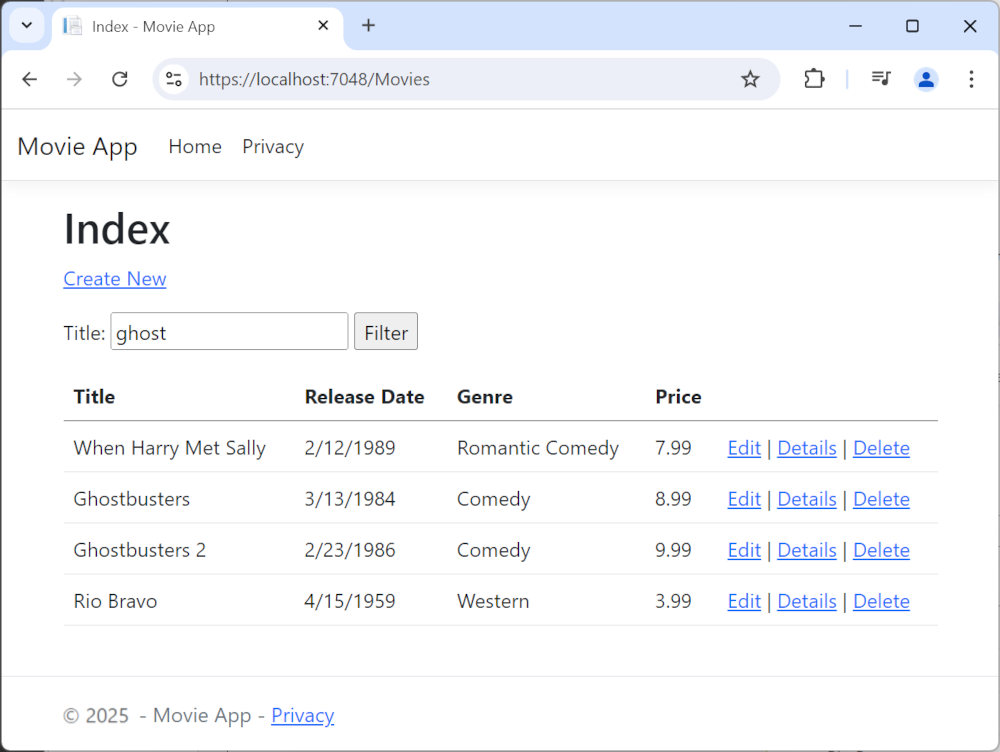Click the Filter button
Screen dimensions: 1000x752
point(385,331)
